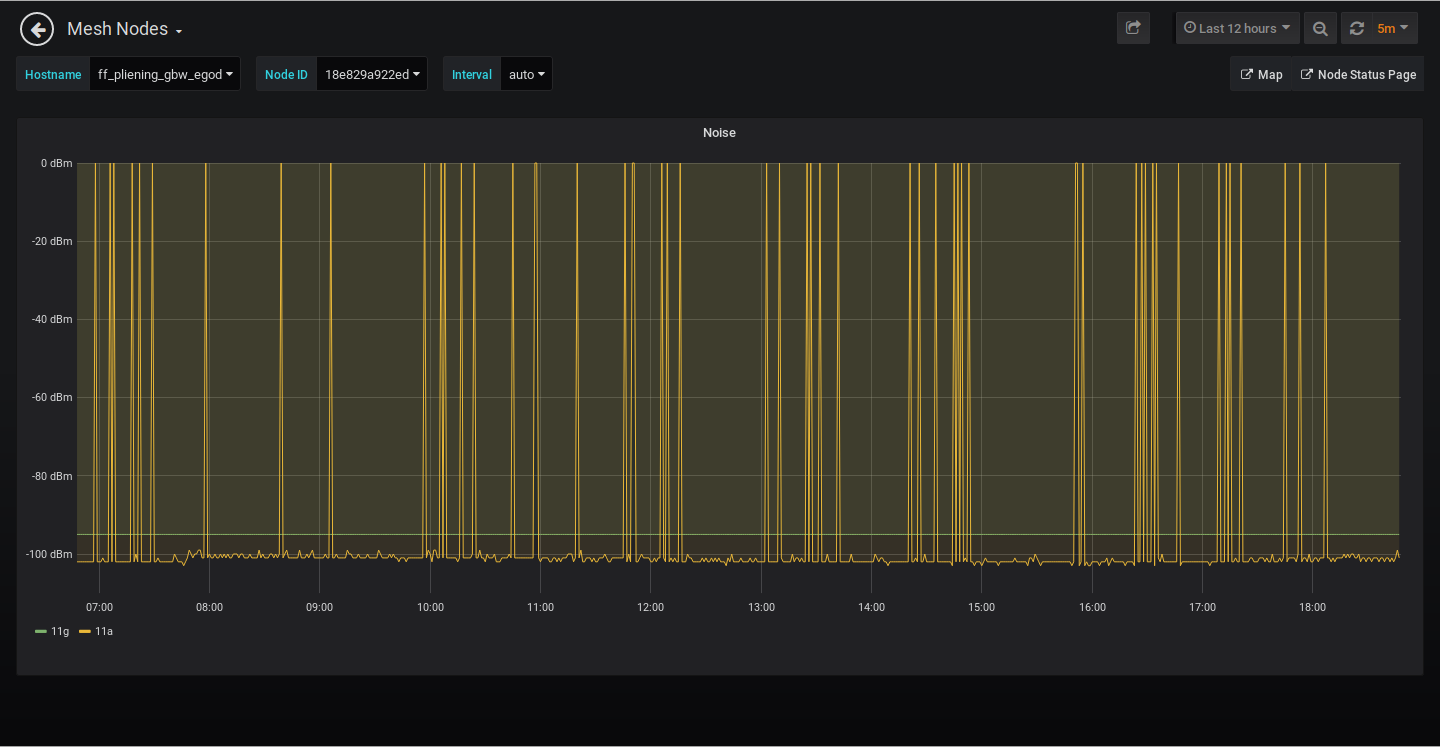The image size is (1440, 747).
Task: Toggle the 11a series in legend
Action: tap(104, 631)
